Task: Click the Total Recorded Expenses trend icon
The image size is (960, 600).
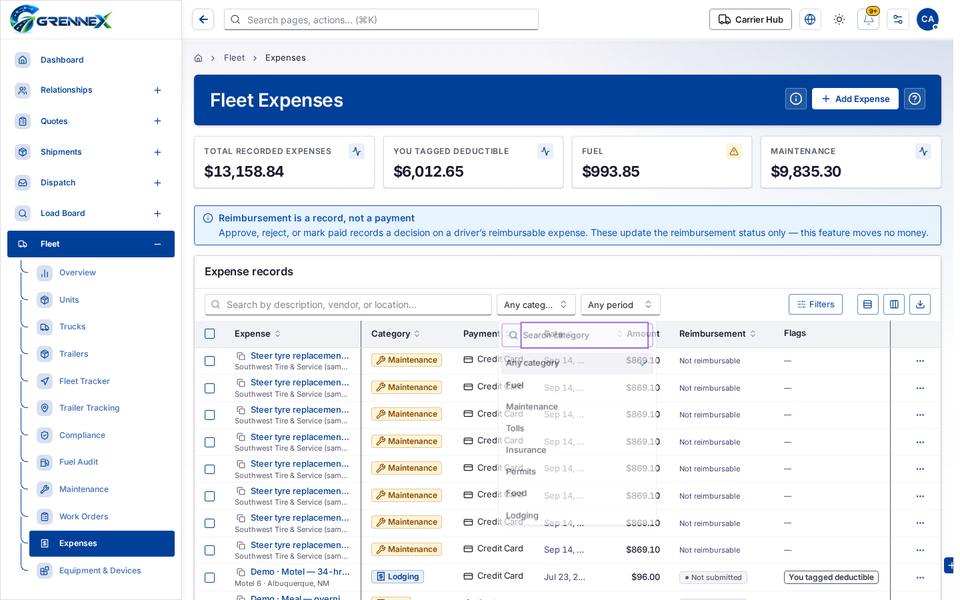Action: (357, 151)
